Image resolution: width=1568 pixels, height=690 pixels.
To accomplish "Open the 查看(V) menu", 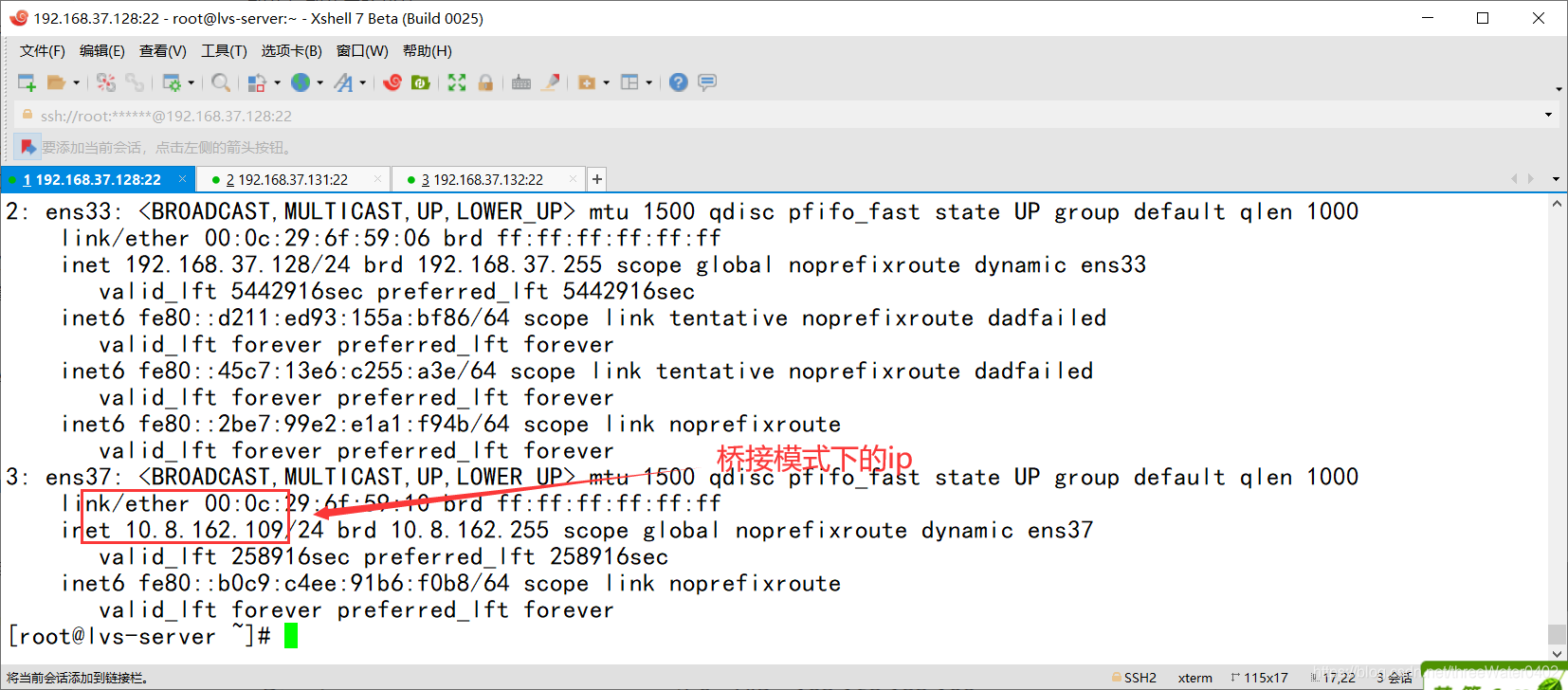I will pos(163,51).
